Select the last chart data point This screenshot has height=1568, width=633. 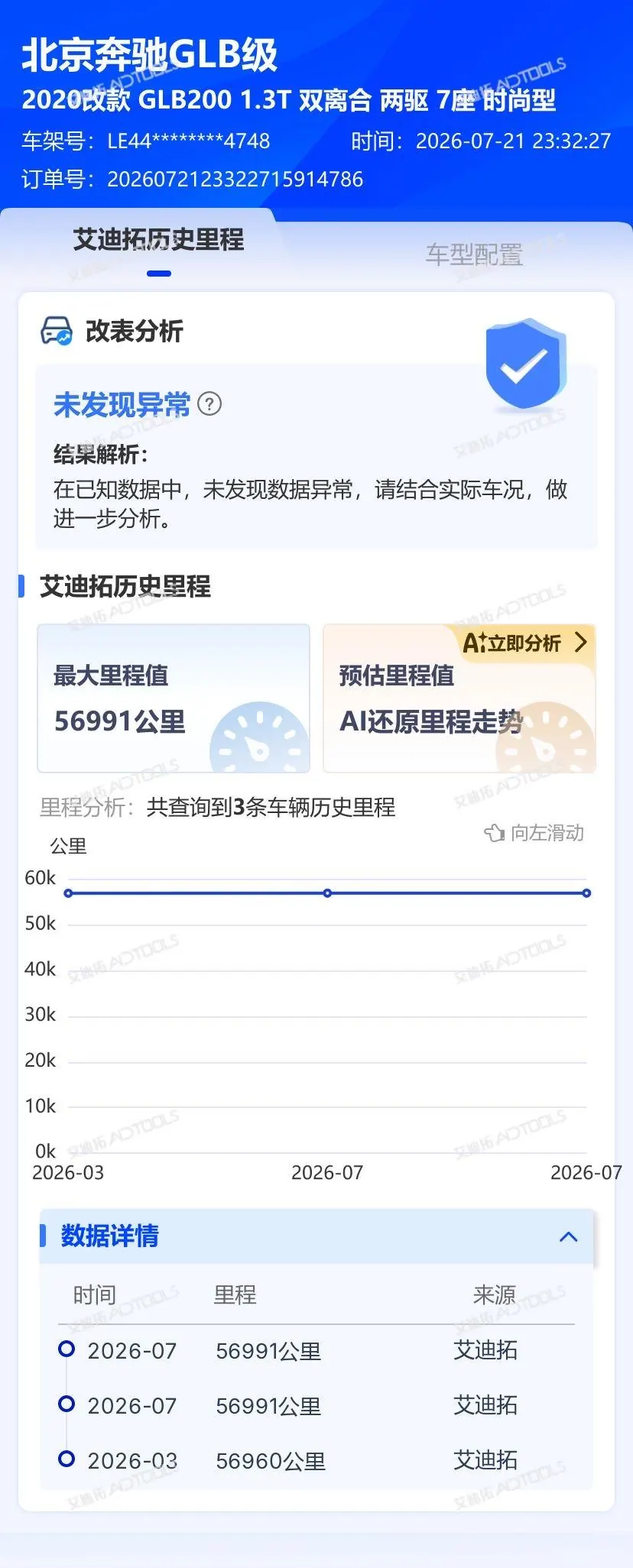pos(586,893)
